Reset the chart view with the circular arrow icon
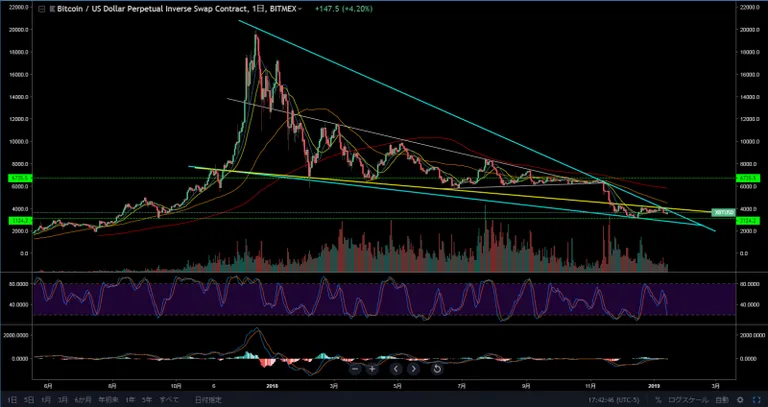This screenshot has height=407, width=768. click(437, 369)
